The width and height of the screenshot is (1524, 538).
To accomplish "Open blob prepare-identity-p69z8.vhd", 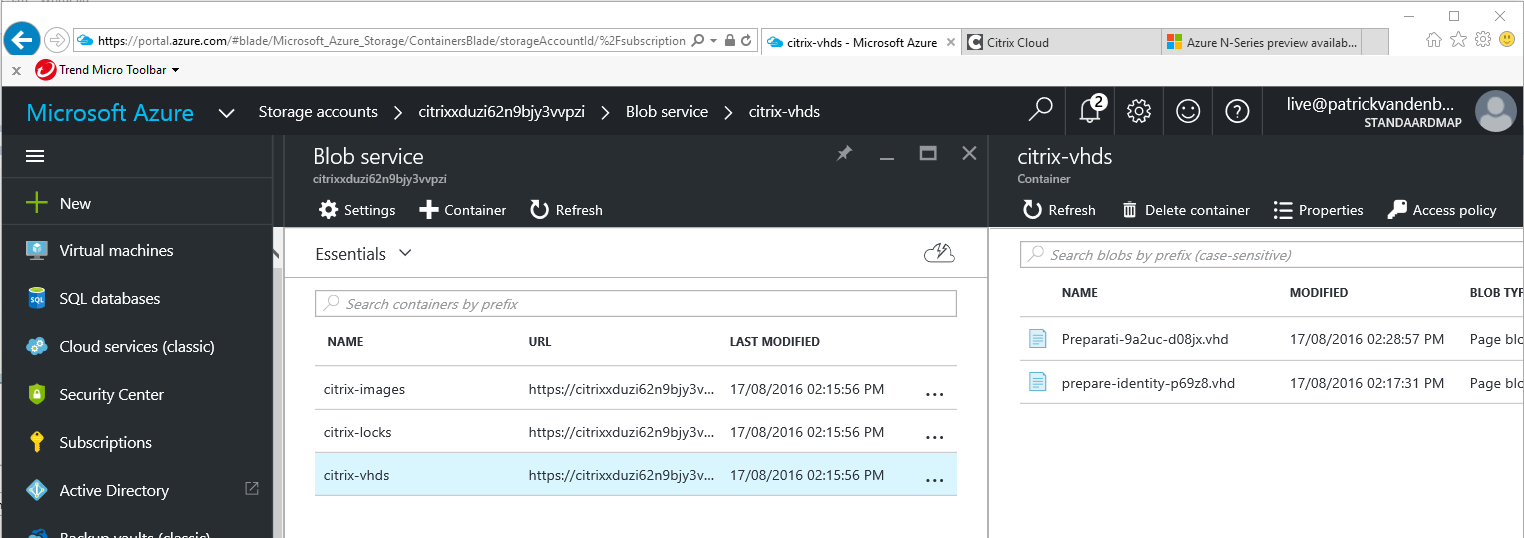I will [1148, 382].
